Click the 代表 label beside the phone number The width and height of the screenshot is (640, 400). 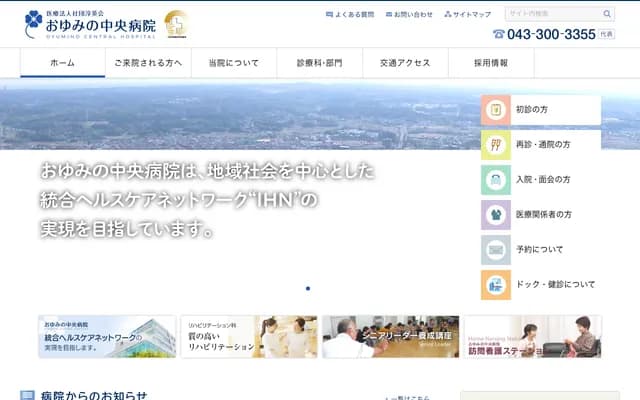(x=606, y=34)
